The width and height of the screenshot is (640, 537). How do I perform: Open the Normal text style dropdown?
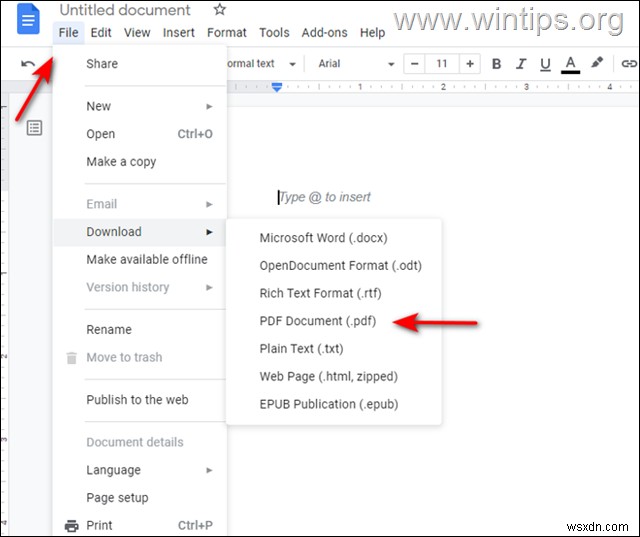(x=261, y=64)
